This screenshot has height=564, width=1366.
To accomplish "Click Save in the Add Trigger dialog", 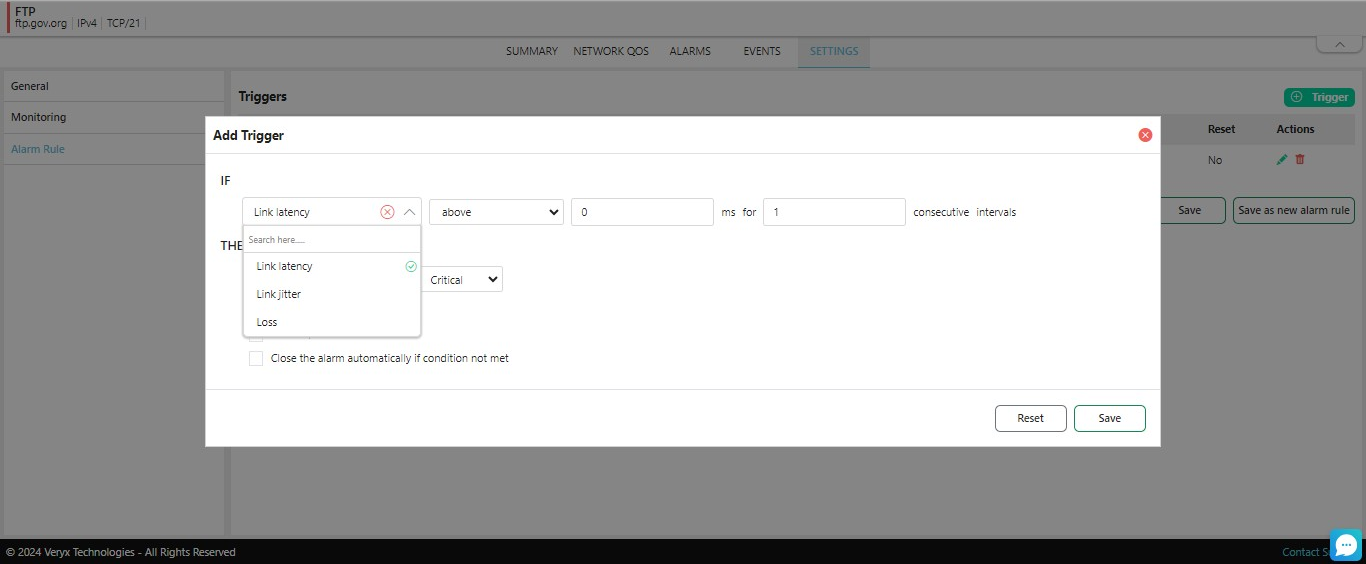I will 1109,418.
